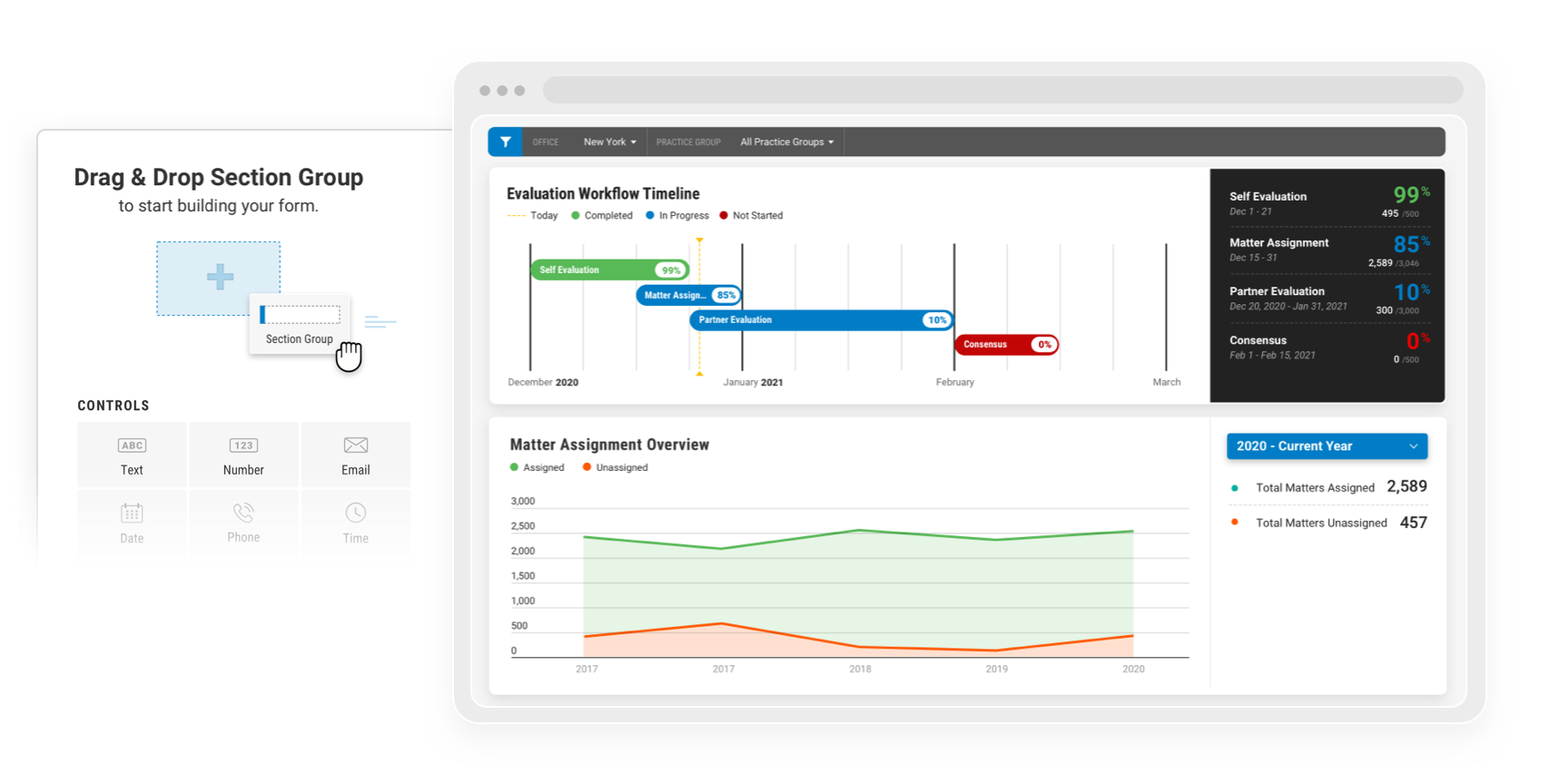Expand the 2020 - Current Year dropdown
1549x784 pixels.
click(x=1327, y=446)
